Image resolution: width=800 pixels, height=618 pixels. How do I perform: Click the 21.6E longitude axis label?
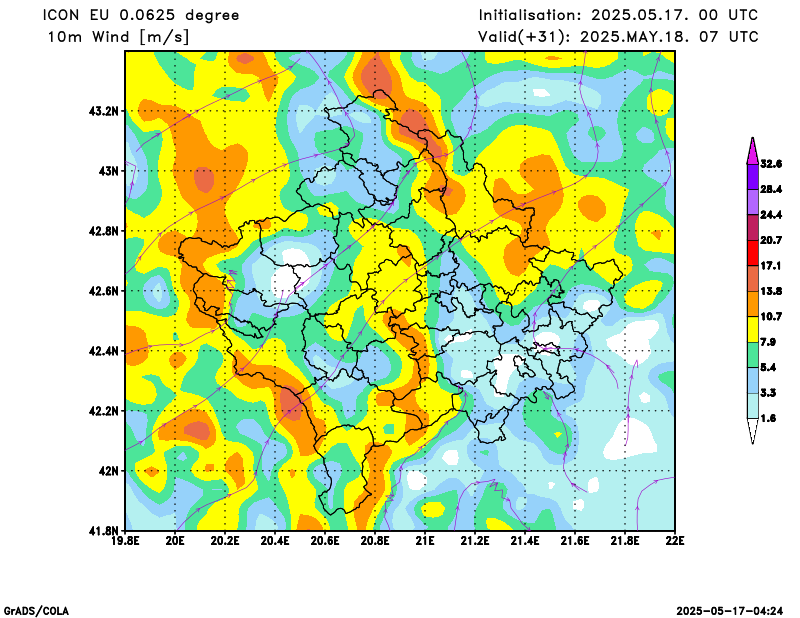click(575, 541)
